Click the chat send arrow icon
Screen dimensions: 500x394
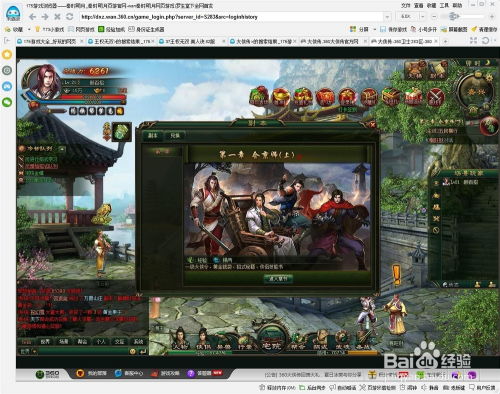pos(143,351)
